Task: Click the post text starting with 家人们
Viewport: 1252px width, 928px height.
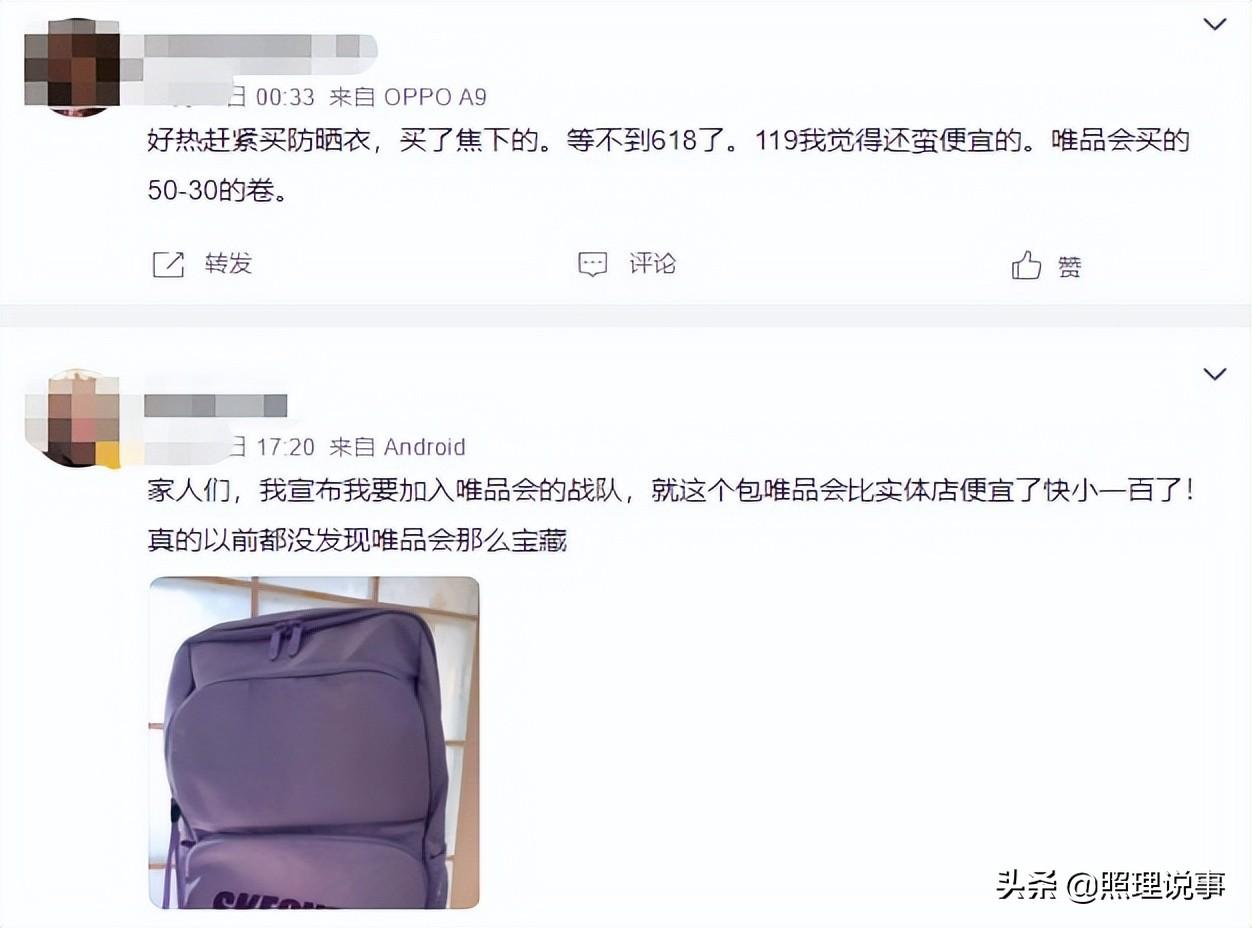Action: click(x=670, y=515)
